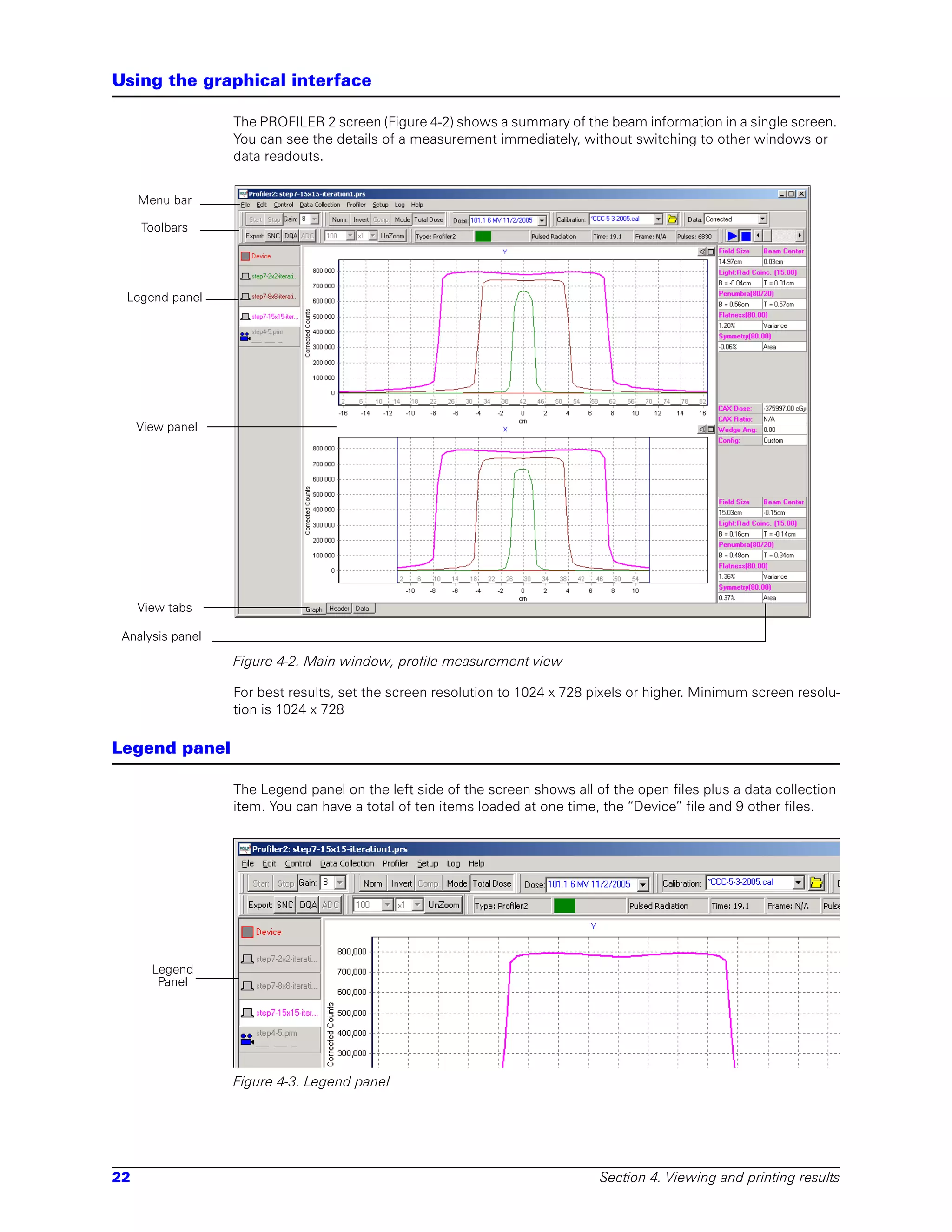Click the red Device icon in Figure 4-2 legend
Image resolution: width=952 pixels, height=1232 pixels.
(245, 256)
